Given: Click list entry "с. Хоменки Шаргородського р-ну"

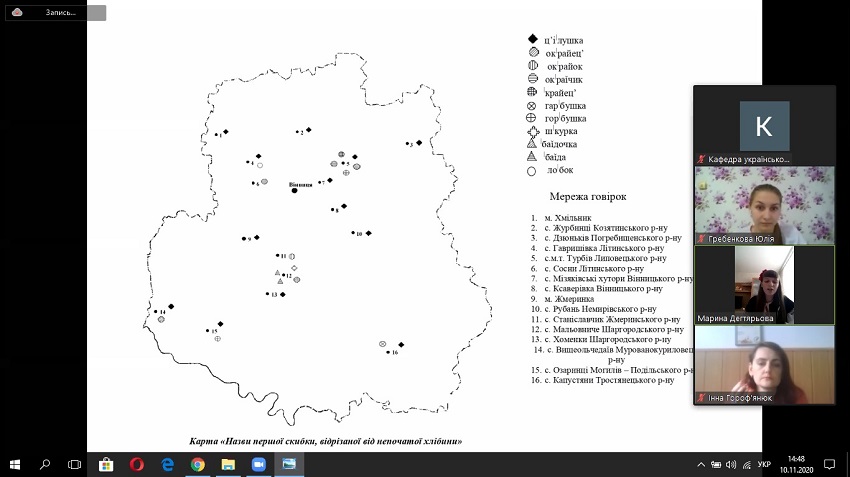Looking at the screenshot, I should tap(608, 339).
